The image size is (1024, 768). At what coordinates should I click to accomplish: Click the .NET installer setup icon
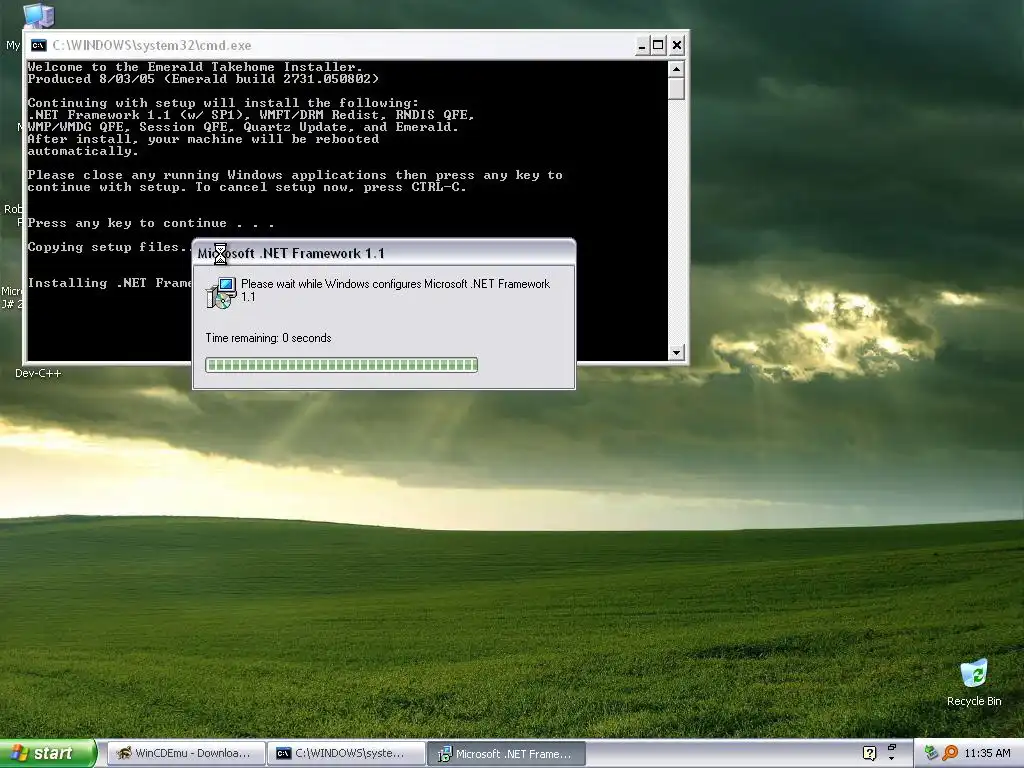[x=221, y=293]
